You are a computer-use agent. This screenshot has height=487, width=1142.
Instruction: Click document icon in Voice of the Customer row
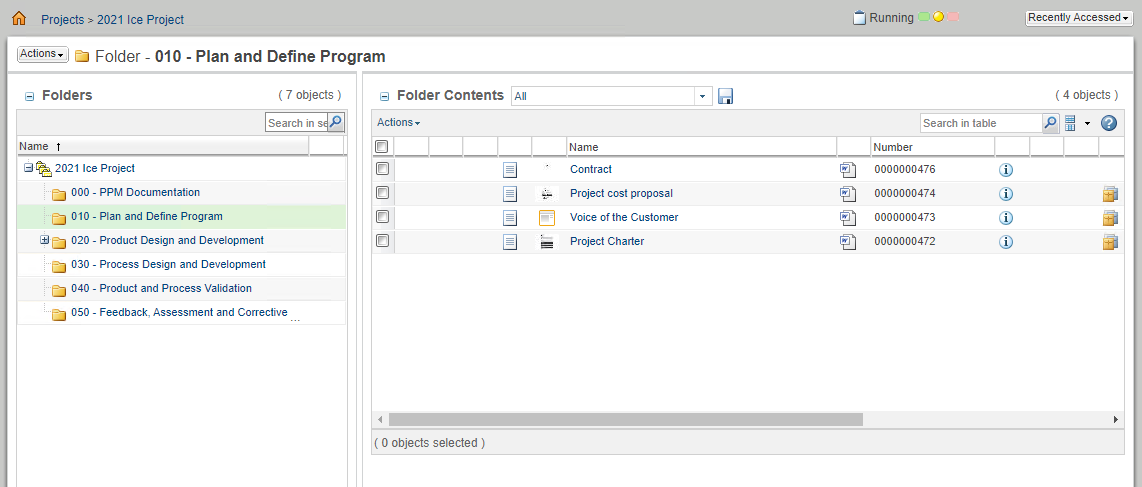click(510, 218)
